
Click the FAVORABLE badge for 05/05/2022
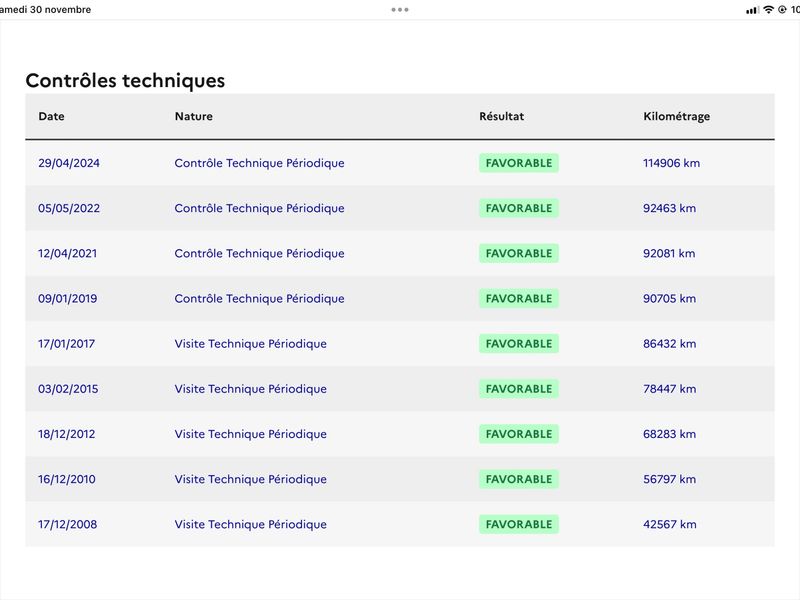[518, 208]
